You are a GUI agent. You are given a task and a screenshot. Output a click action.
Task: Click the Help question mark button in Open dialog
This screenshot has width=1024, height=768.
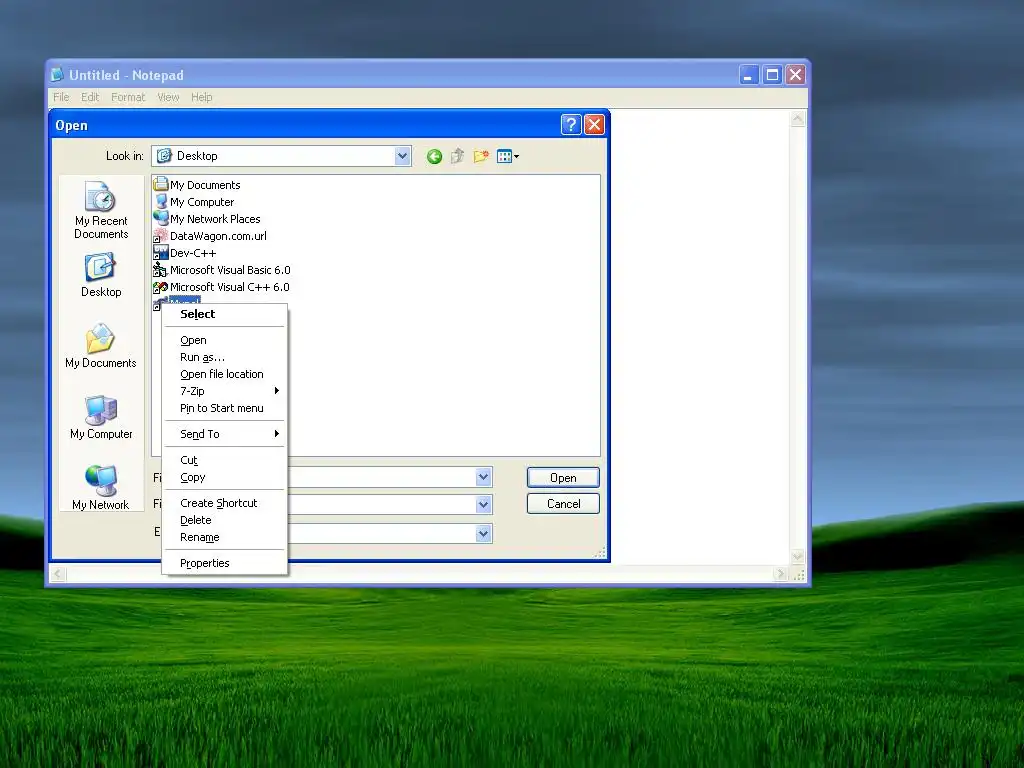tap(571, 125)
